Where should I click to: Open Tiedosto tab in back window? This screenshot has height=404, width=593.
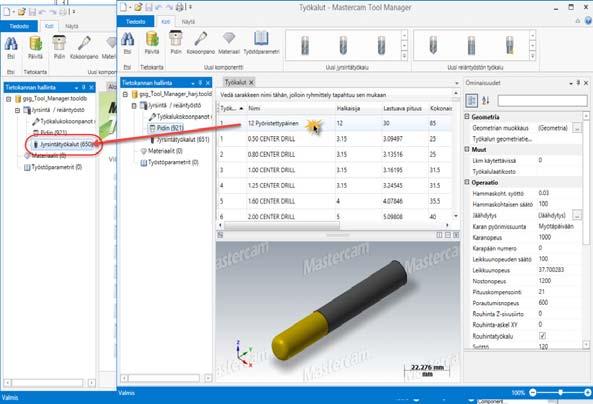19,26
